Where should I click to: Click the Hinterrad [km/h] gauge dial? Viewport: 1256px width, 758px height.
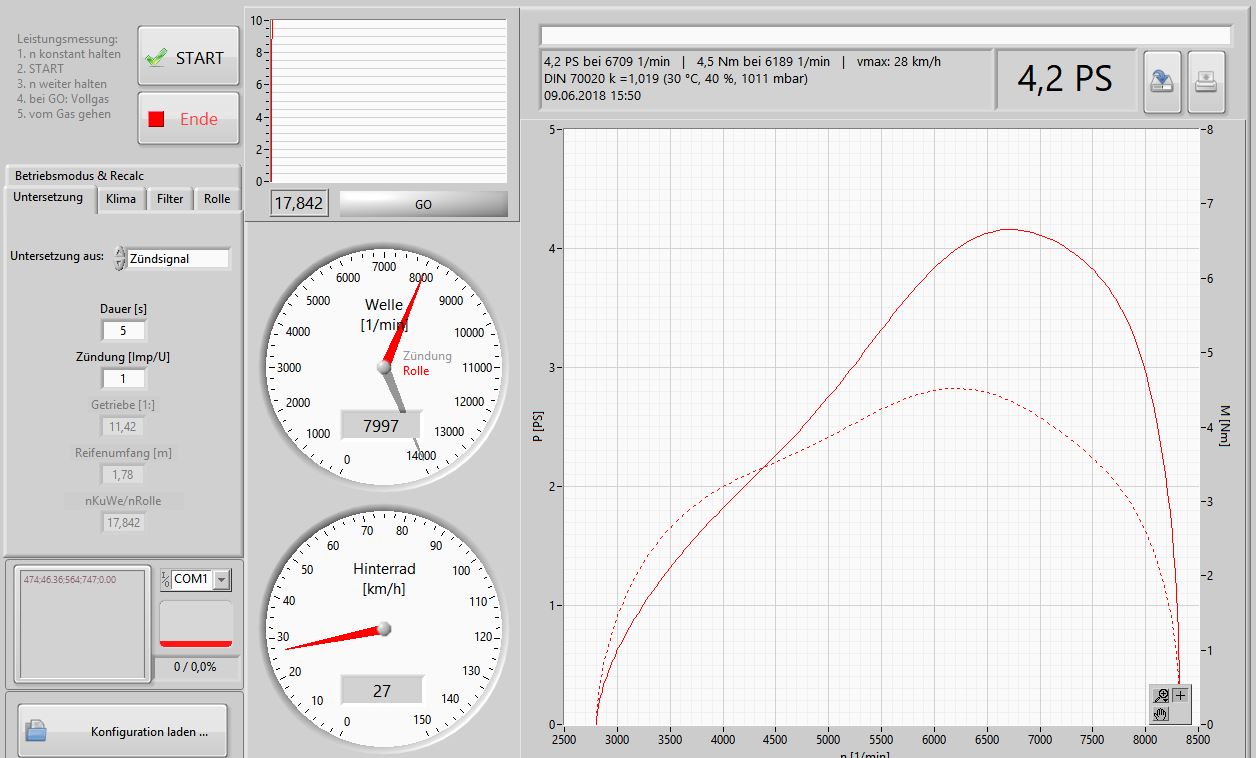(x=384, y=630)
